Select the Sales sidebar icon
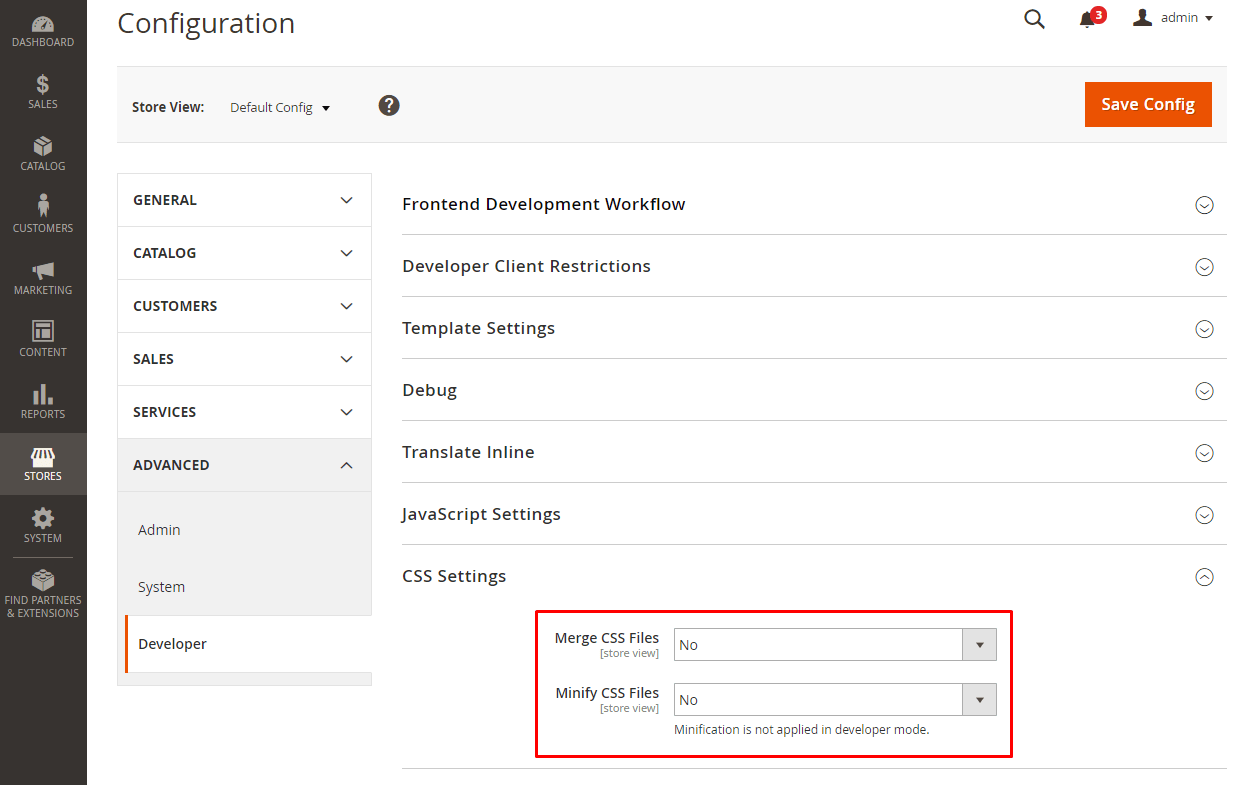This screenshot has height=785, width=1238. (x=43, y=90)
